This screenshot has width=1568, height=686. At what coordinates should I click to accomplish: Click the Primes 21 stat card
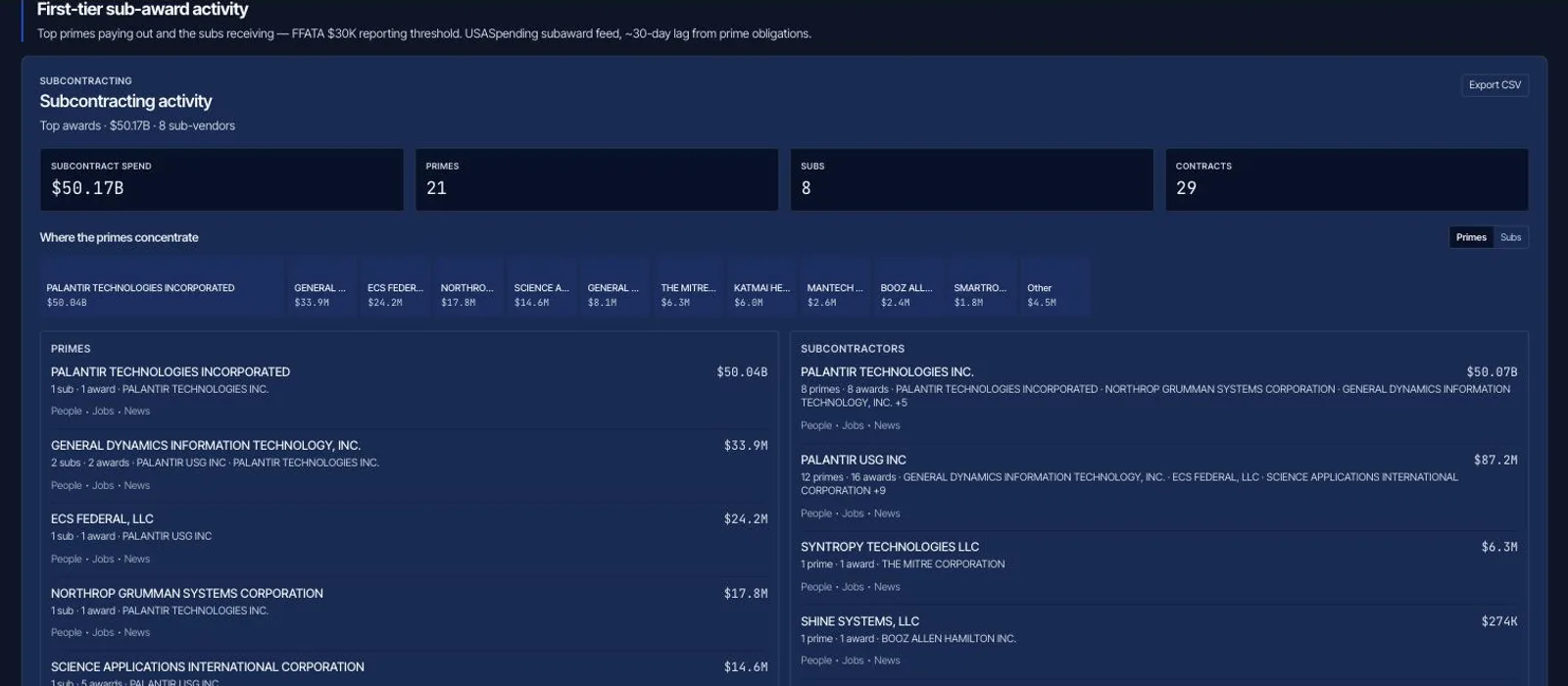597,179
